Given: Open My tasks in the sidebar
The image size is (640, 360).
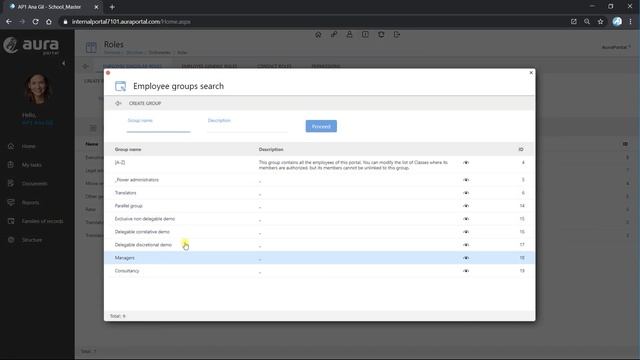Looking at the screenshot, I should coord(31,165).
